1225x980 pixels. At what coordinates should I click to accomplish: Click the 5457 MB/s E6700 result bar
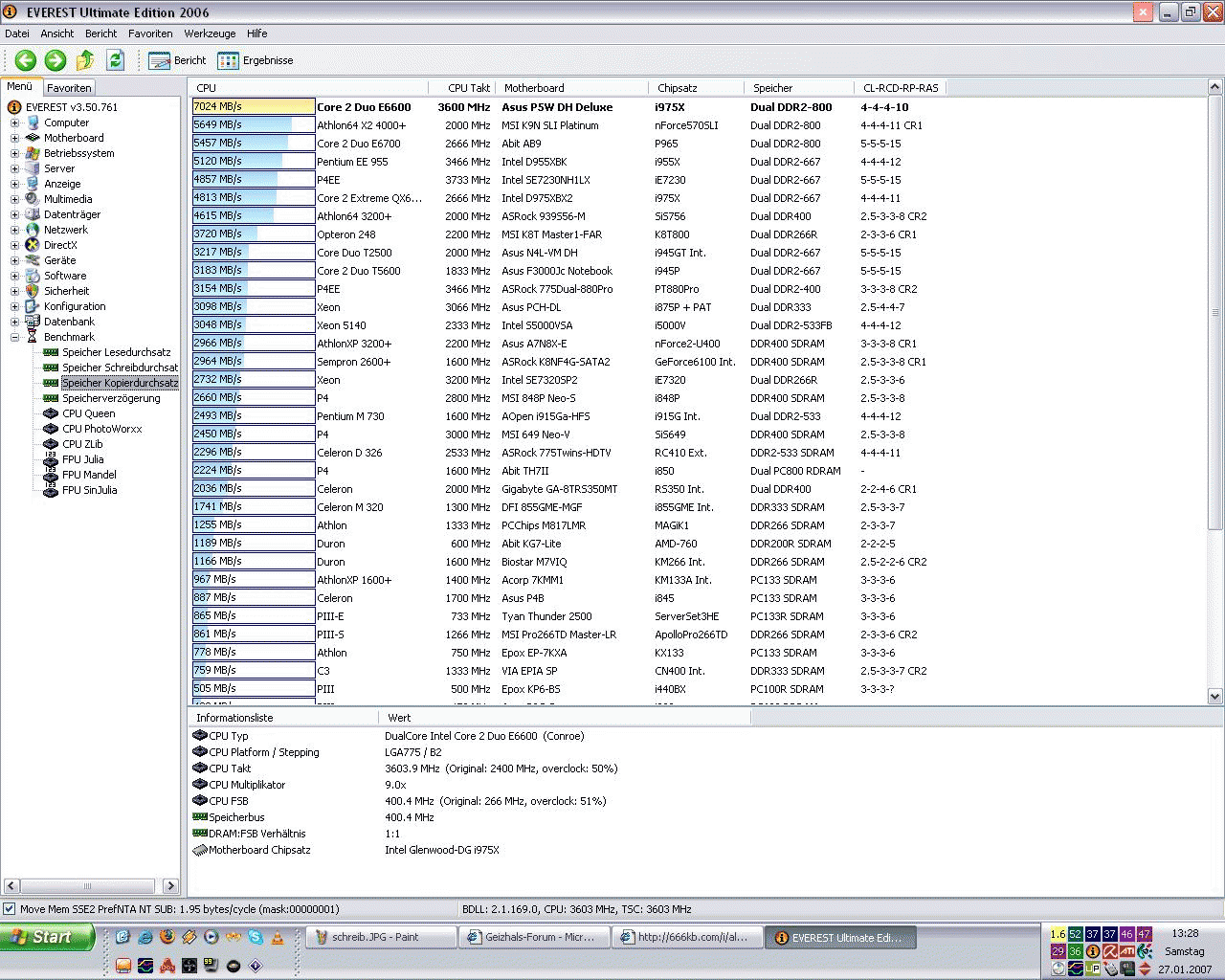[254, 144]
